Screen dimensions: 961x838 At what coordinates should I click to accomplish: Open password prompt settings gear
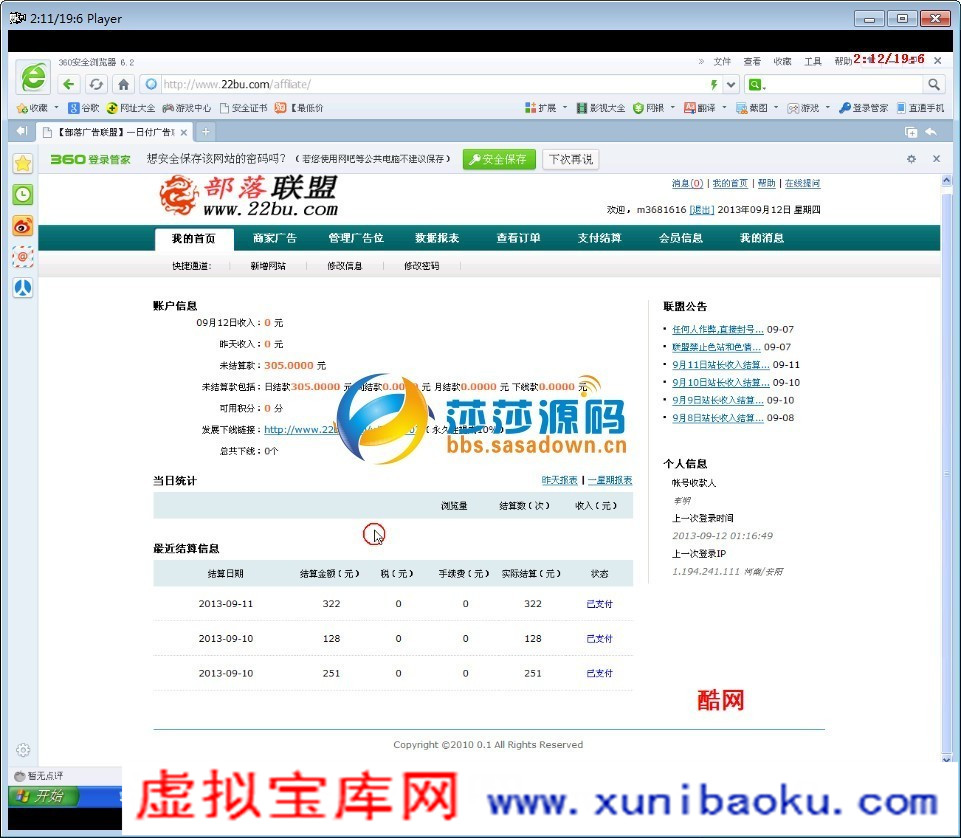click(x=911, y=159)
